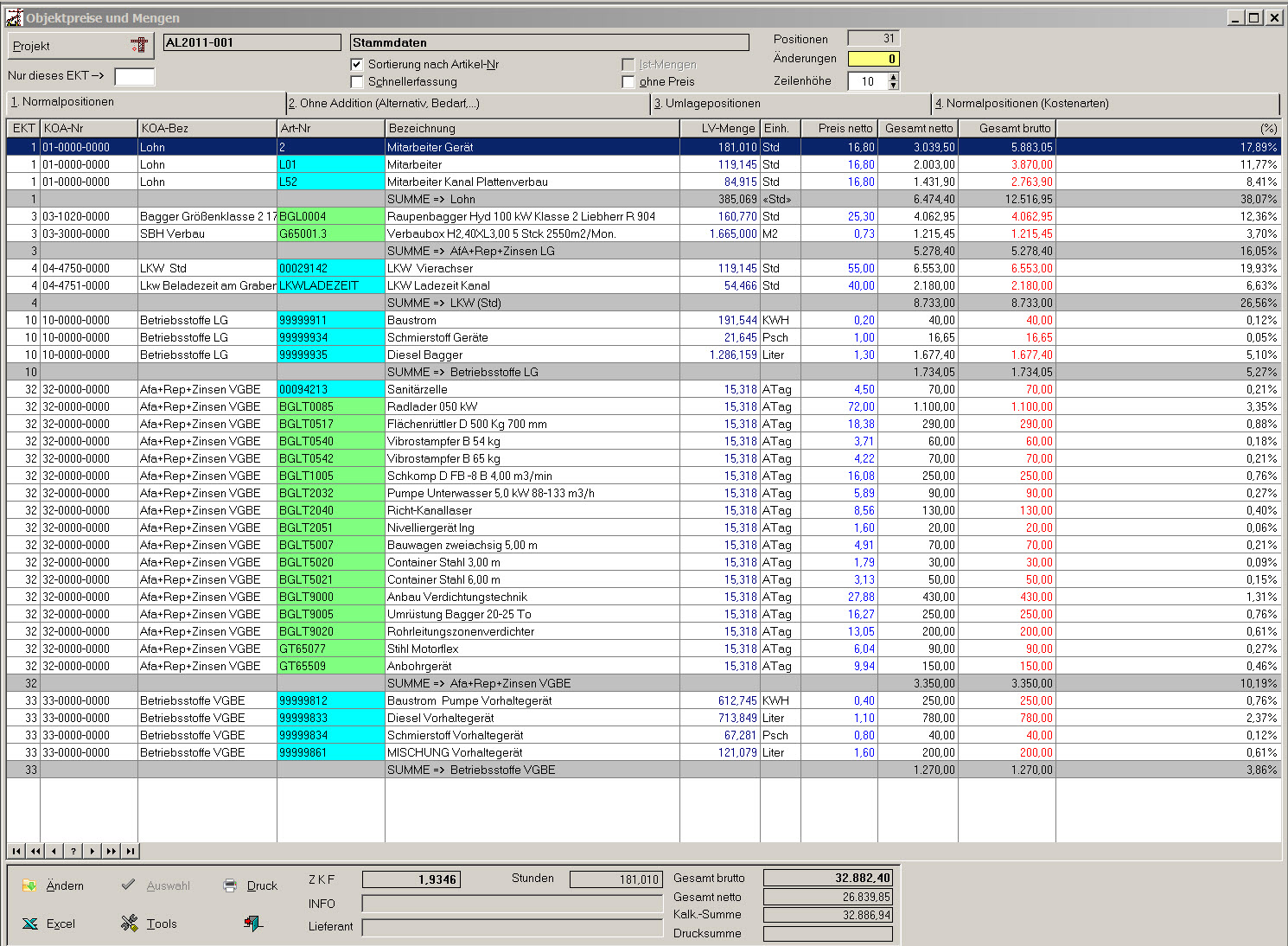Print via the Druck button
The image size is (1288, 946).
pos(251,885)
